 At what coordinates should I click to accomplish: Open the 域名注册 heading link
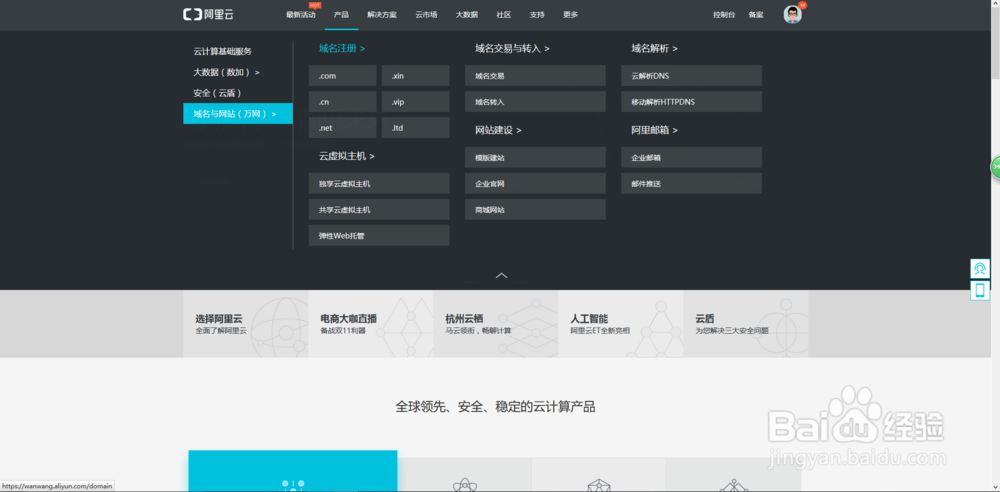click(342, 48)
